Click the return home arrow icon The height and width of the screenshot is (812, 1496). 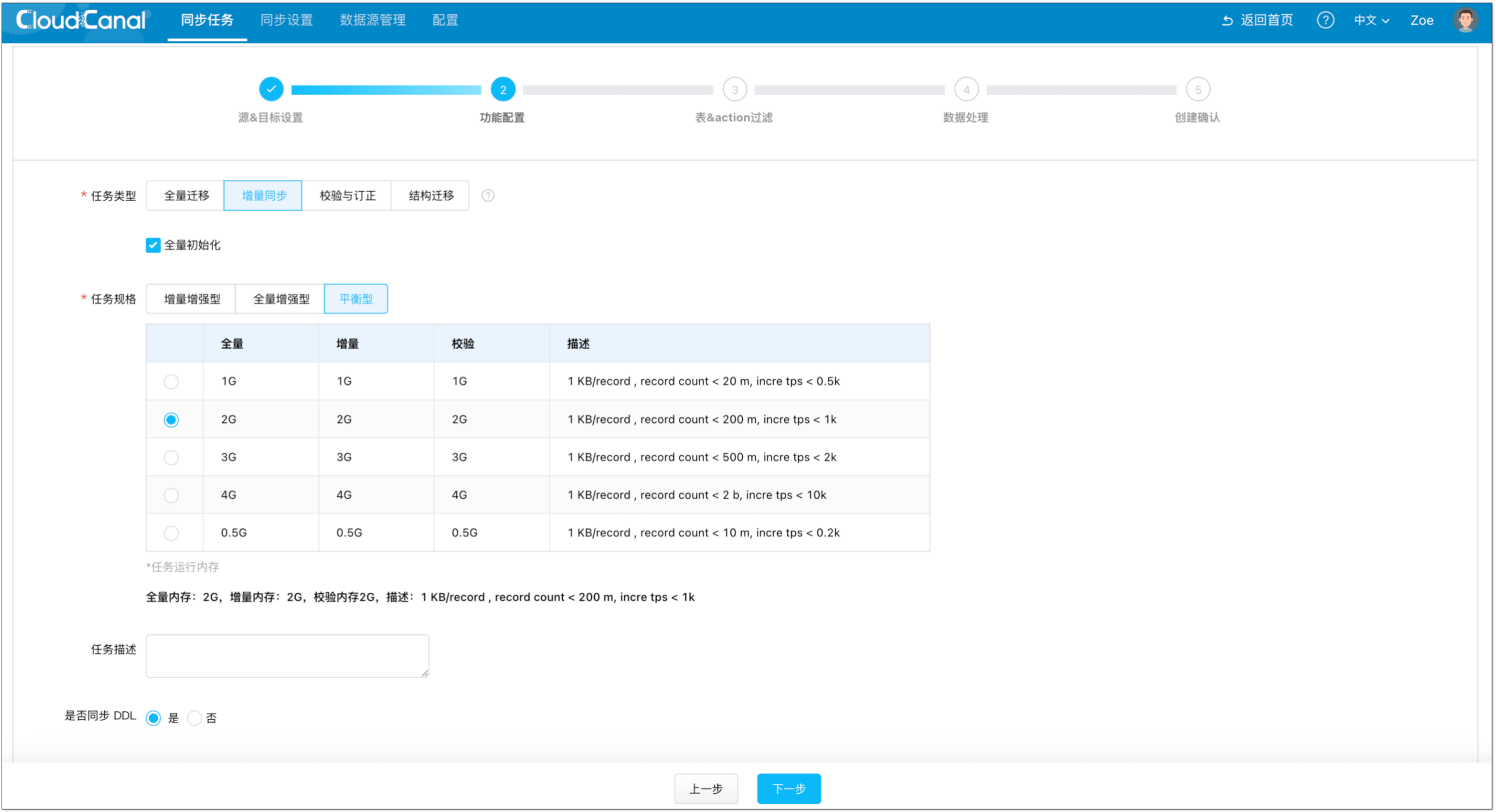1227,21
